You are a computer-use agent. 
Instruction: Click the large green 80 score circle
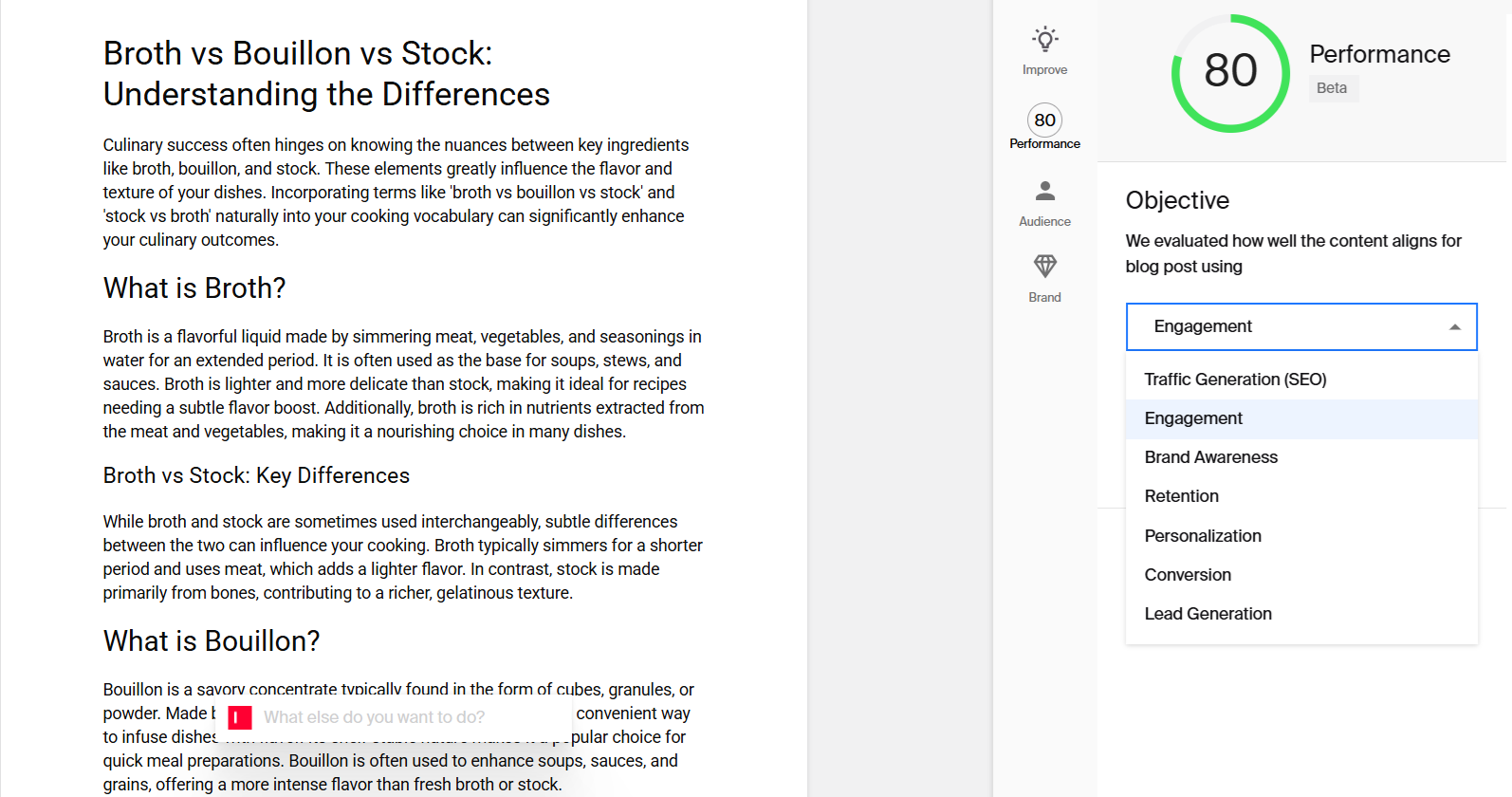[x=1230, y=73]
